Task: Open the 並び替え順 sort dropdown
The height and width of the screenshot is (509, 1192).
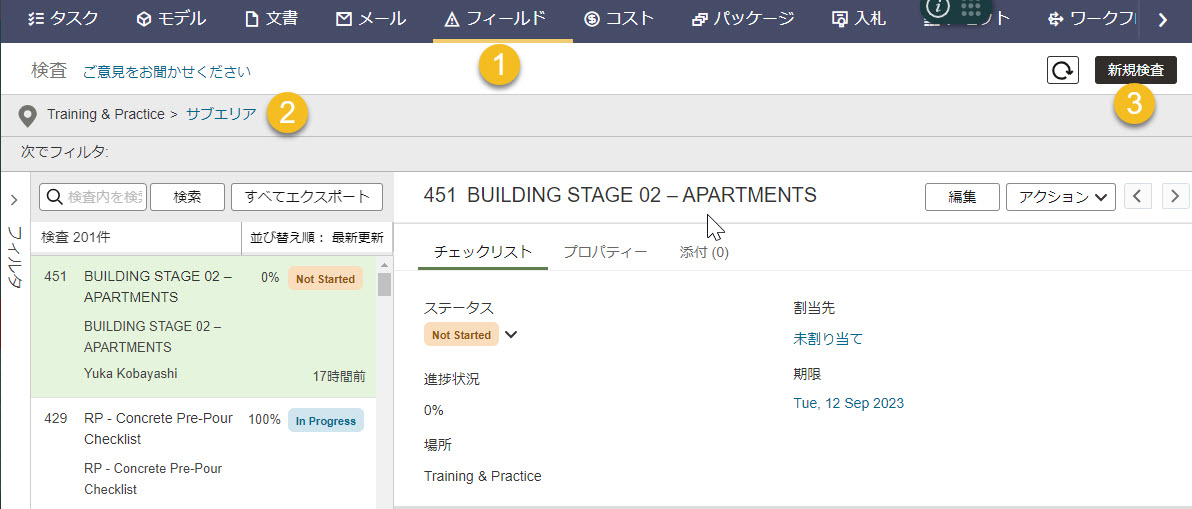Action: [317, 237]
